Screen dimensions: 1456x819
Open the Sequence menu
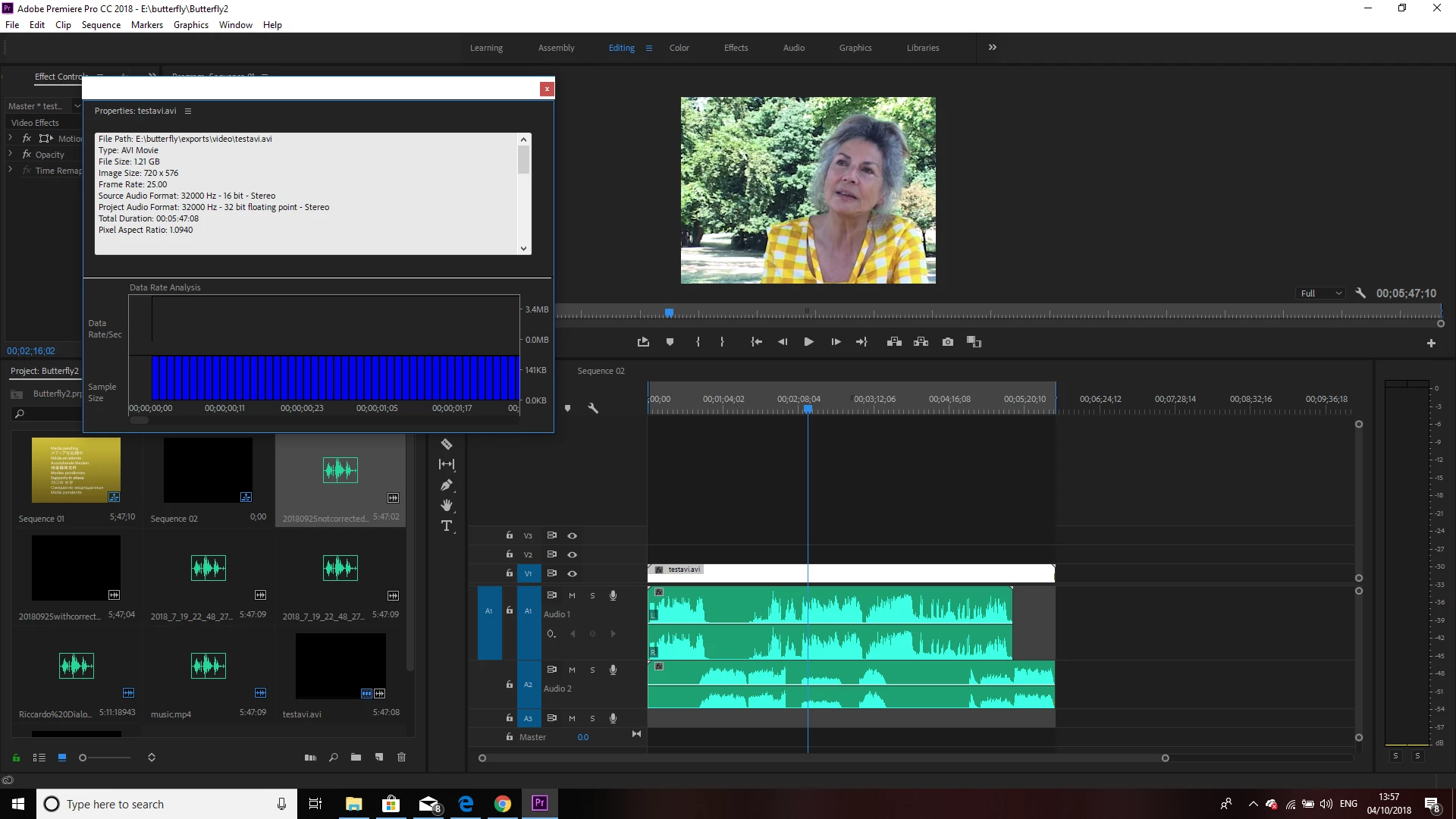101,25
